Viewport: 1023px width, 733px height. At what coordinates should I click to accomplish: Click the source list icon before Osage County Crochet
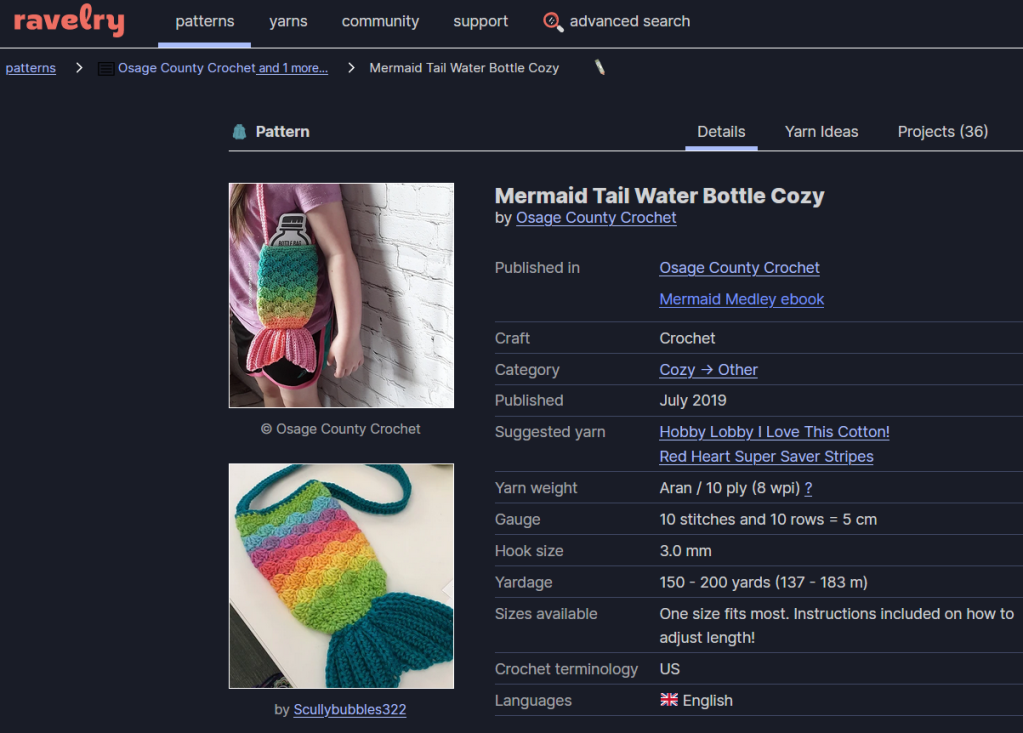click(106, 69)
